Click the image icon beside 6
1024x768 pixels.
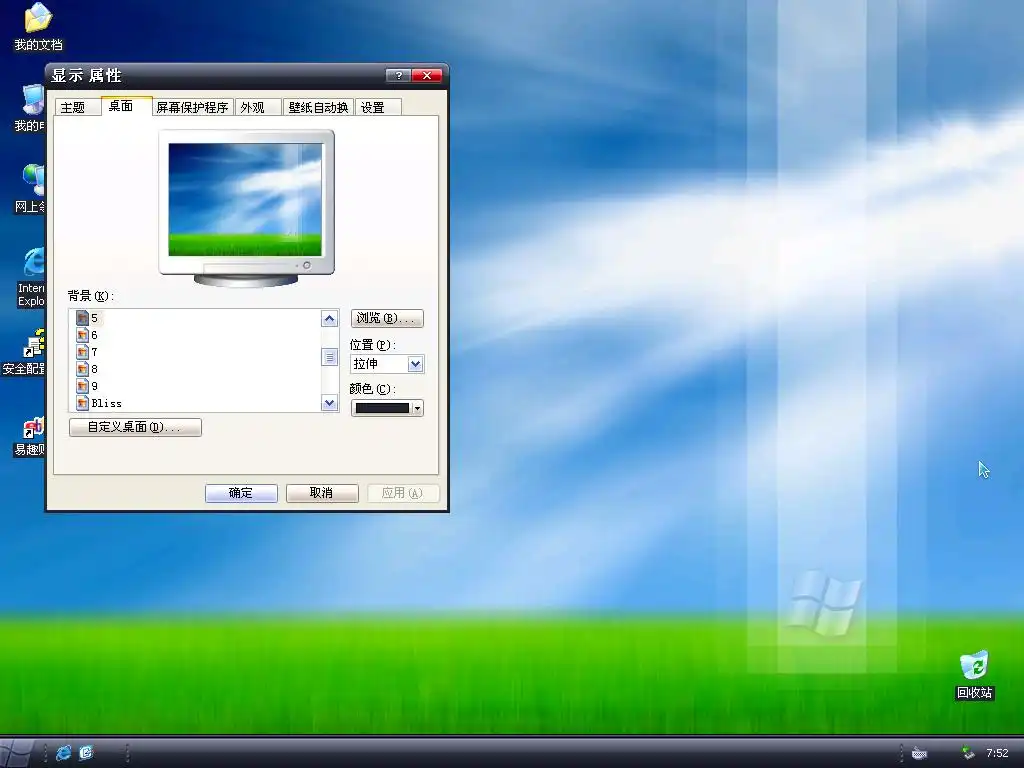(x=82, y=335)
